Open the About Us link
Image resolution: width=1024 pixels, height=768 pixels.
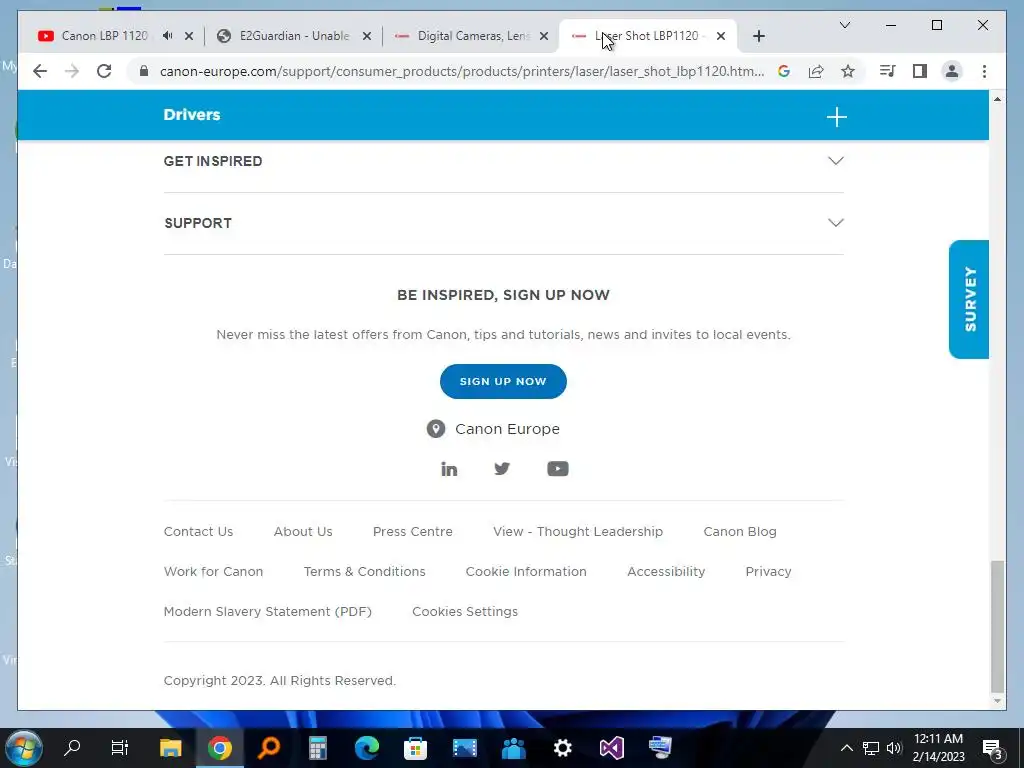point(303,532)
